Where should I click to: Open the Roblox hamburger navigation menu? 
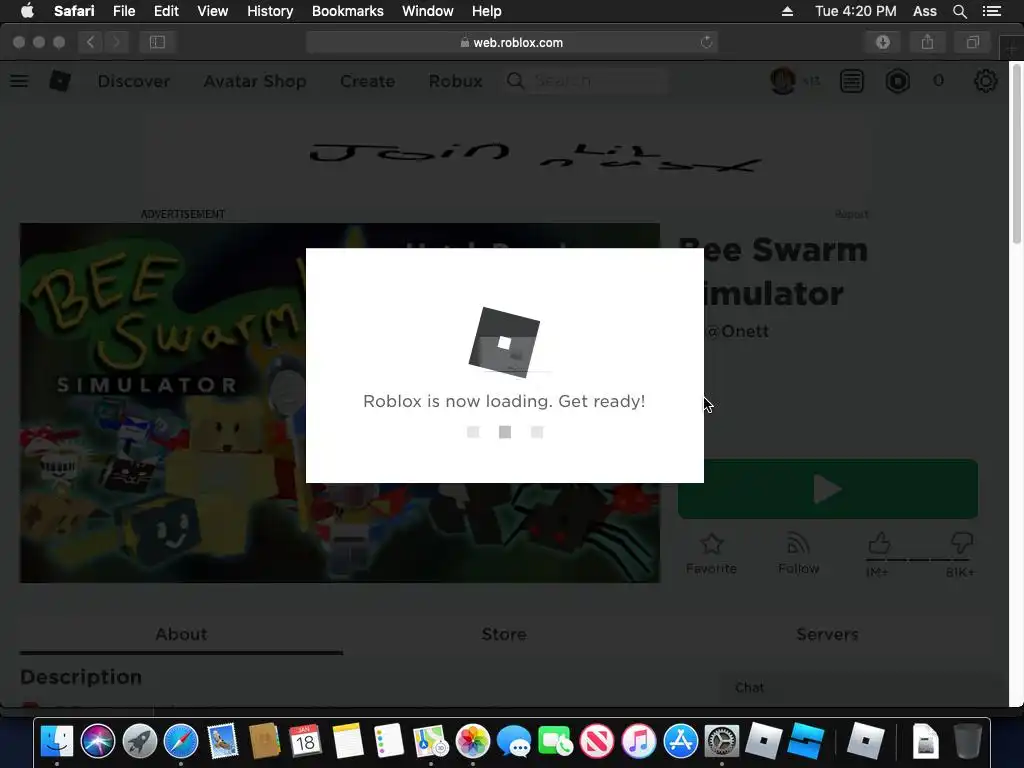19,81
